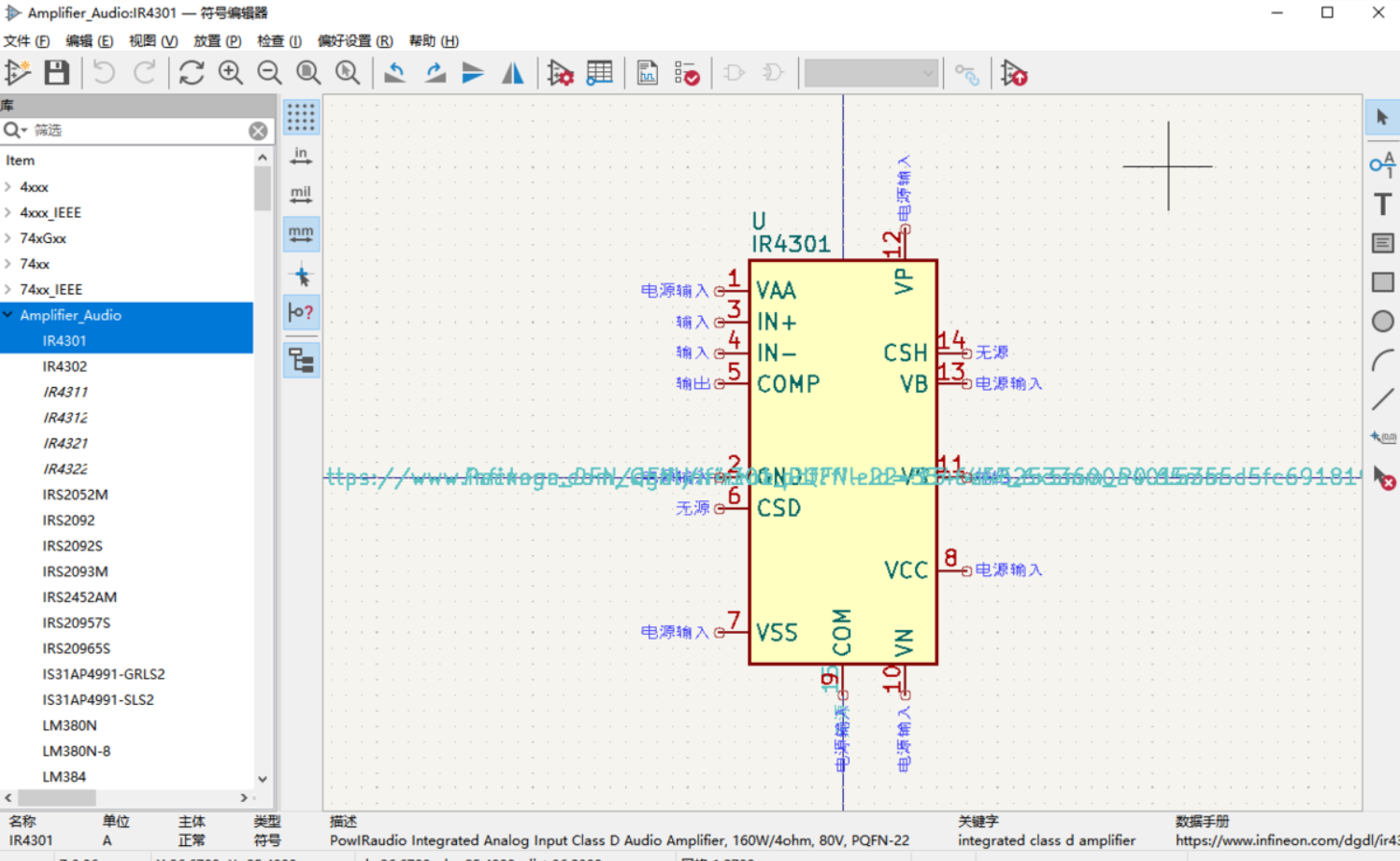
Task: Toggle synchronized pins edit mode
Action: [x=967, y=73]
